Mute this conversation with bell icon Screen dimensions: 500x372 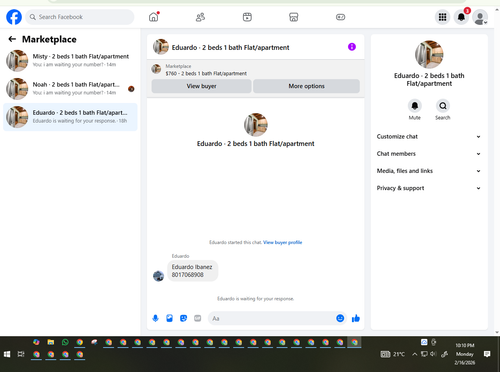point(415,106)
